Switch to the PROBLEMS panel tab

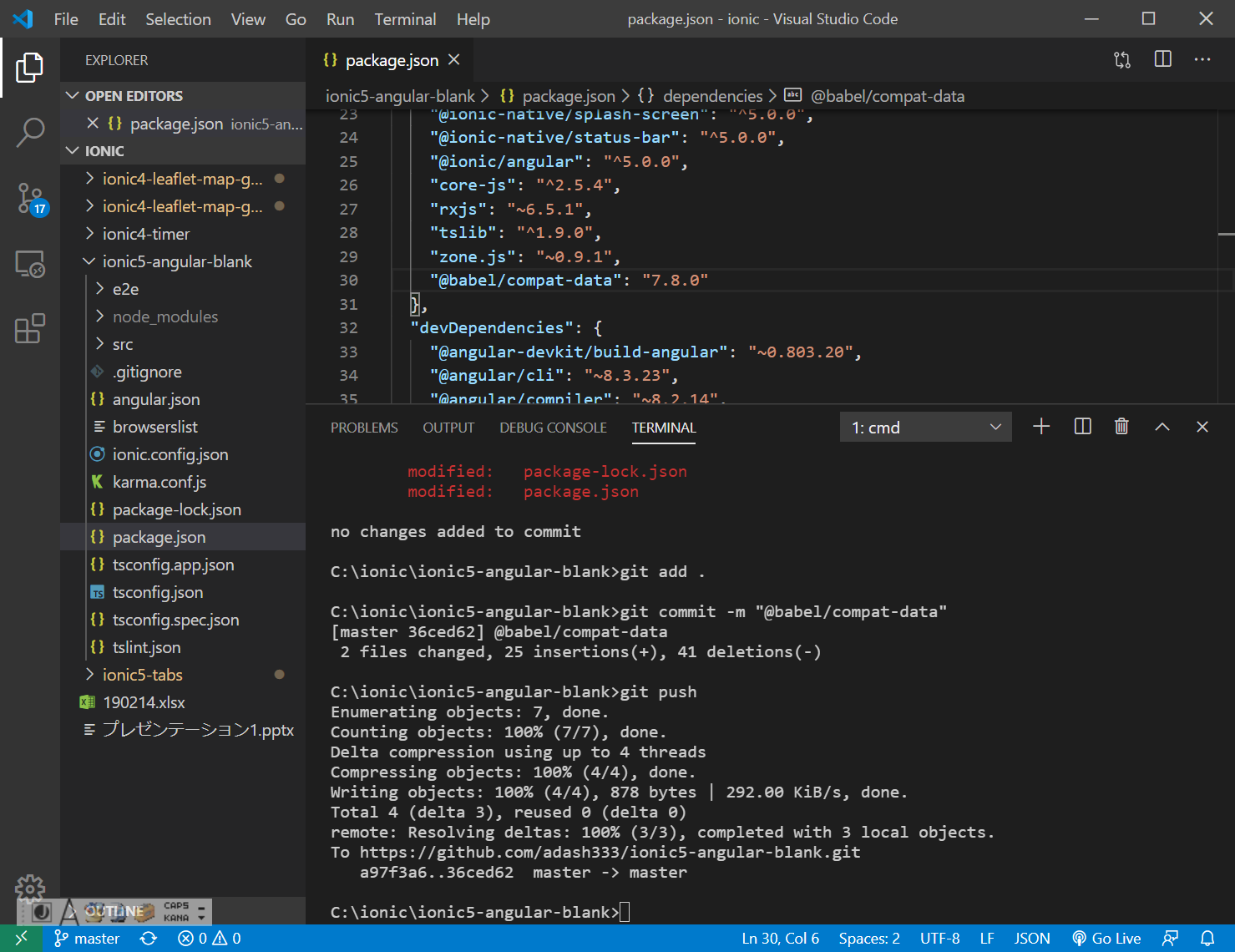point(364,428)
